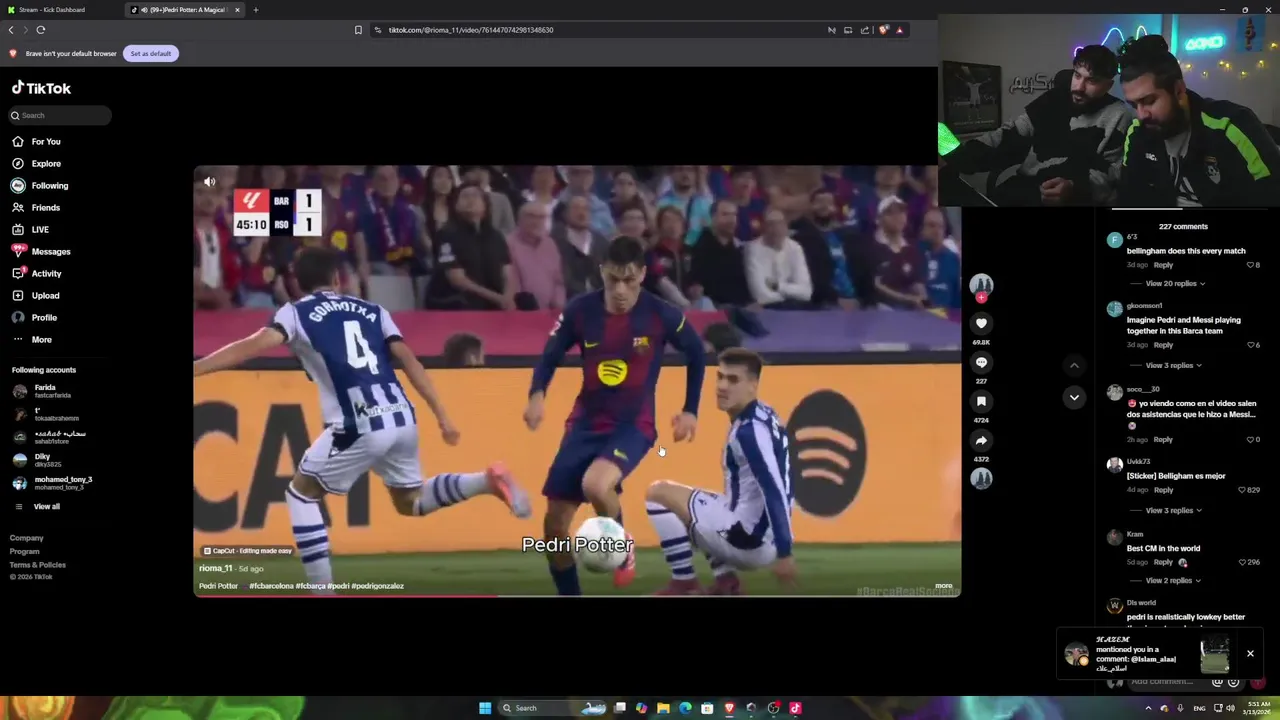
Task: Like gkoomson1's comment
Action: coord(1250,345)
